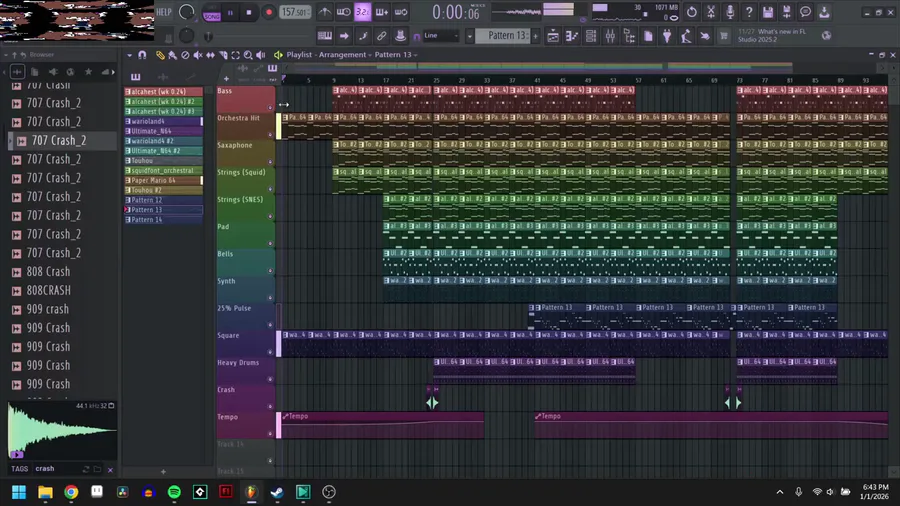Click the Pattern 13 selector field

(x=502, y=36)
